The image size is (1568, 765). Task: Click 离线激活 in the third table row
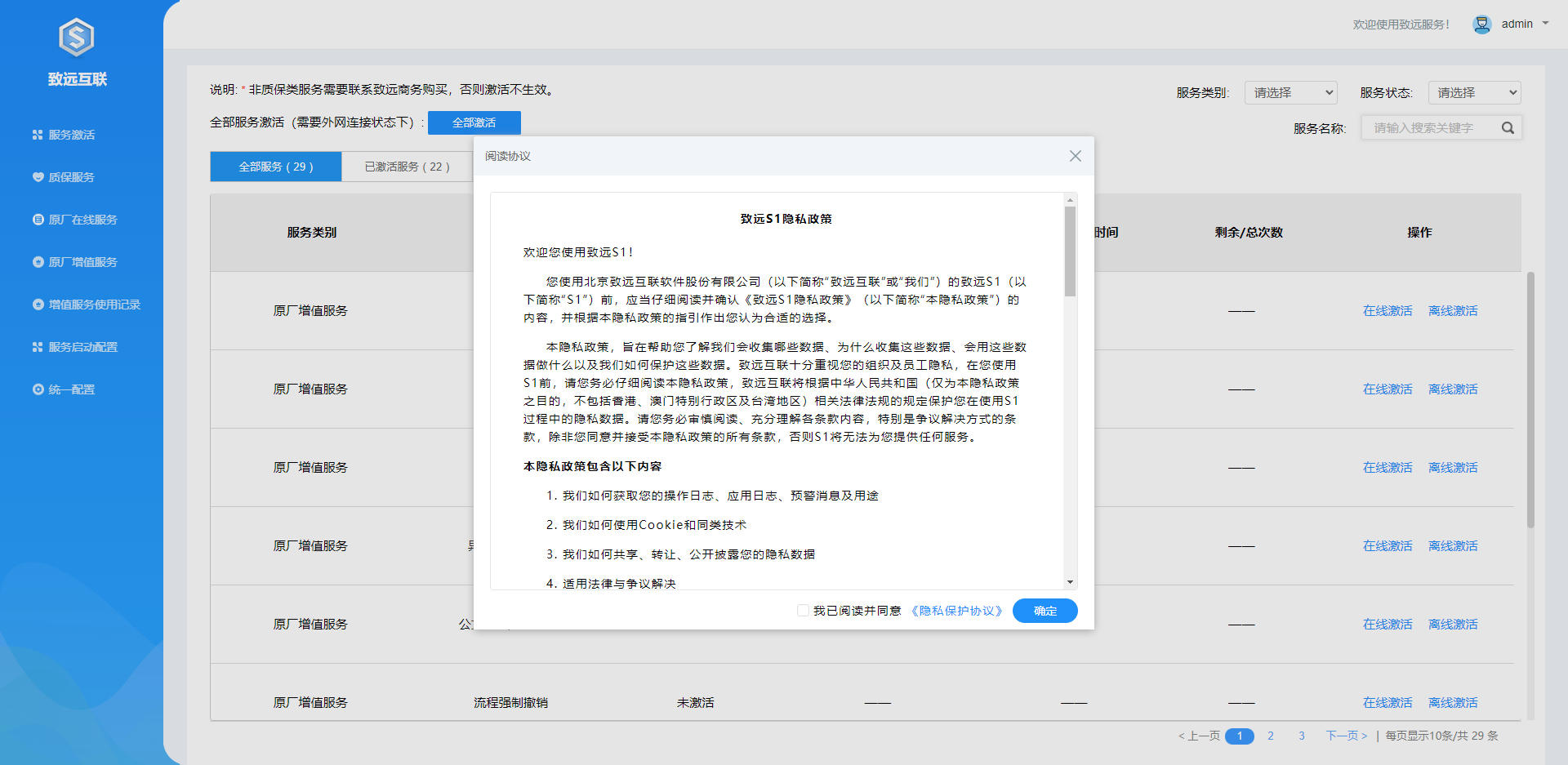tap(1453, 468)
